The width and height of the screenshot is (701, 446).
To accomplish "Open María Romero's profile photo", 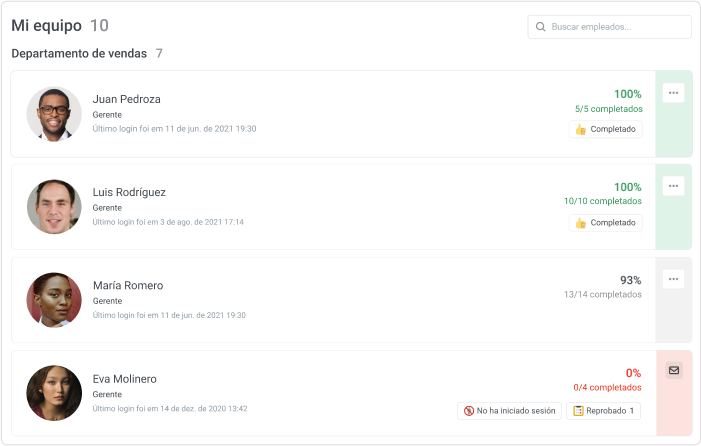I will pyautogui.click(x=54, y=300).
